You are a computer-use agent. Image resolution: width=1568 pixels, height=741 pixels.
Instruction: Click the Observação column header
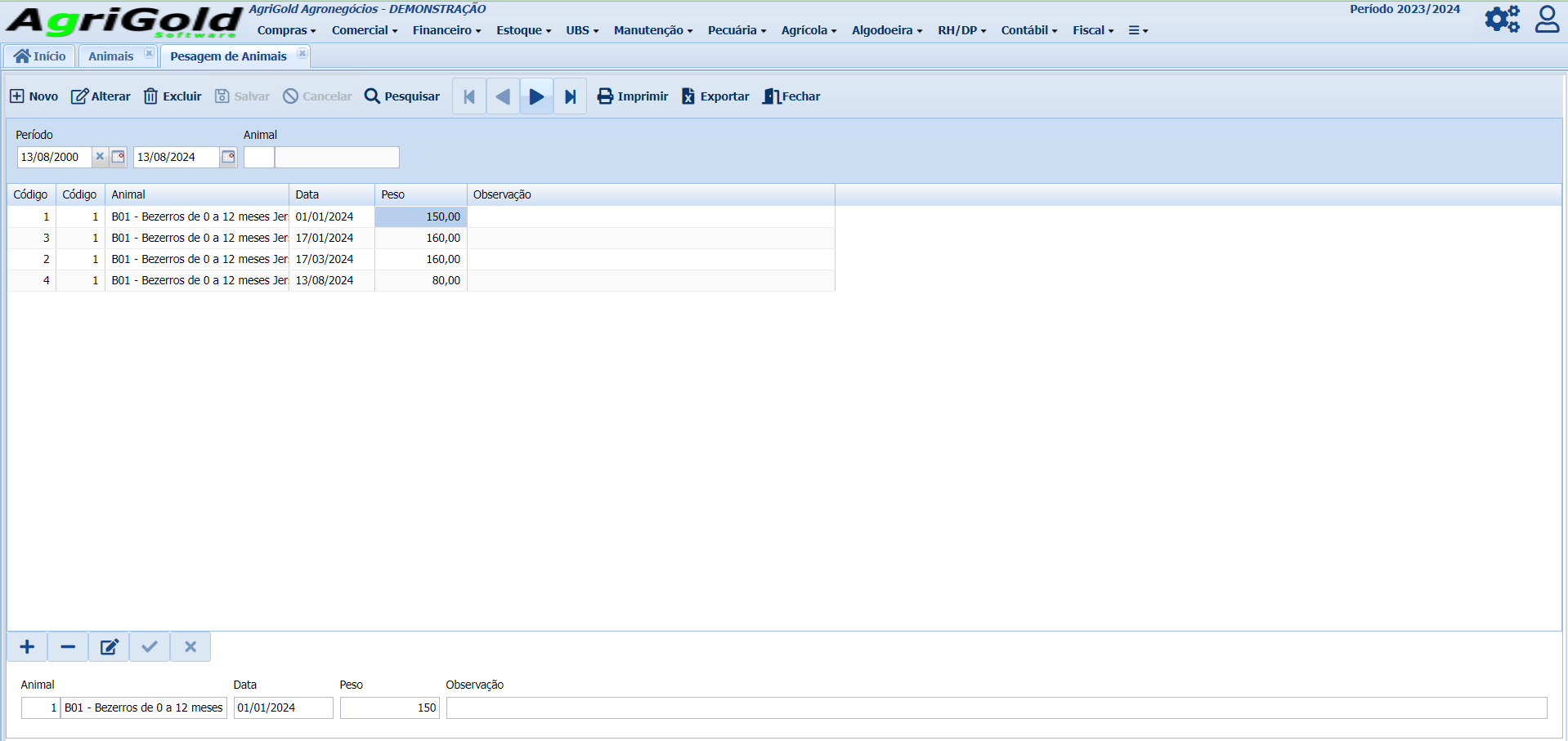(651, 194)
